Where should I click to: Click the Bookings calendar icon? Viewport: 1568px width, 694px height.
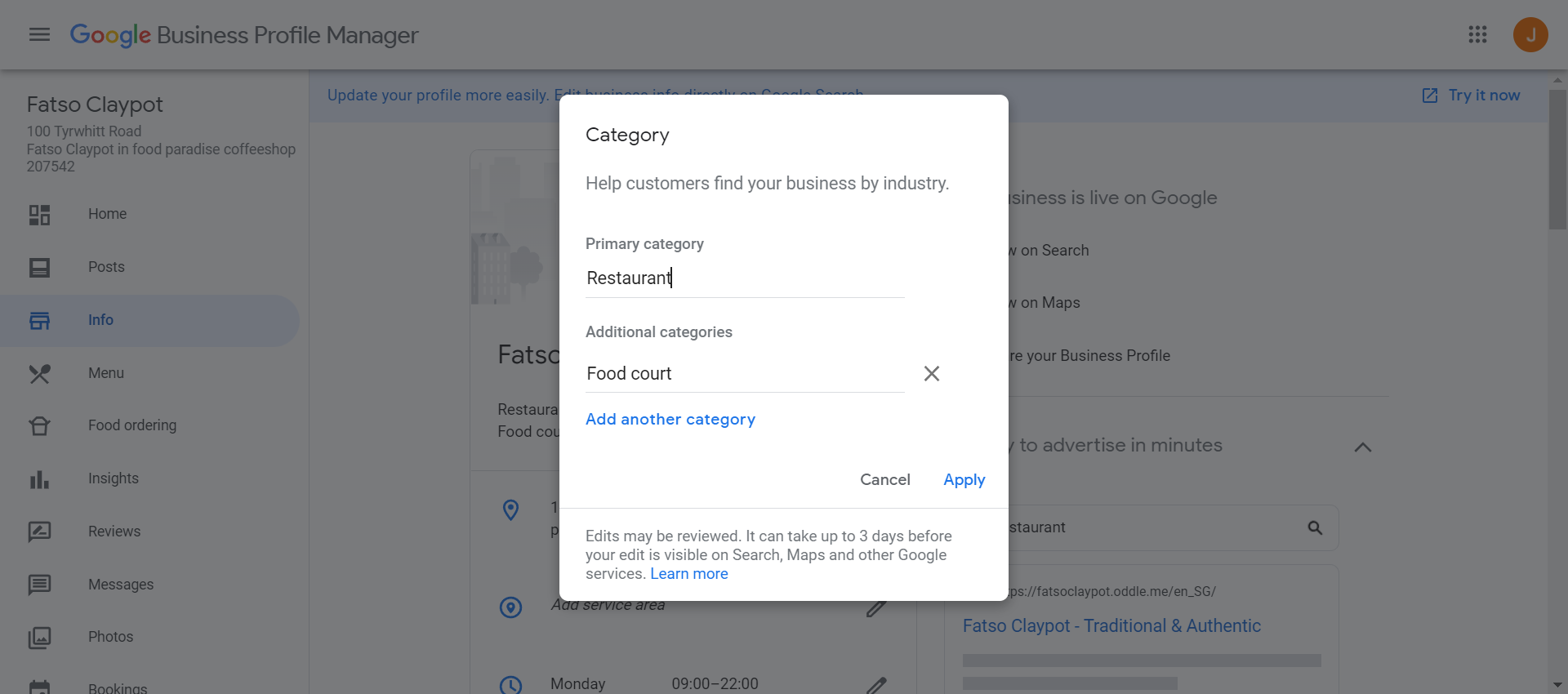point(39,687)
